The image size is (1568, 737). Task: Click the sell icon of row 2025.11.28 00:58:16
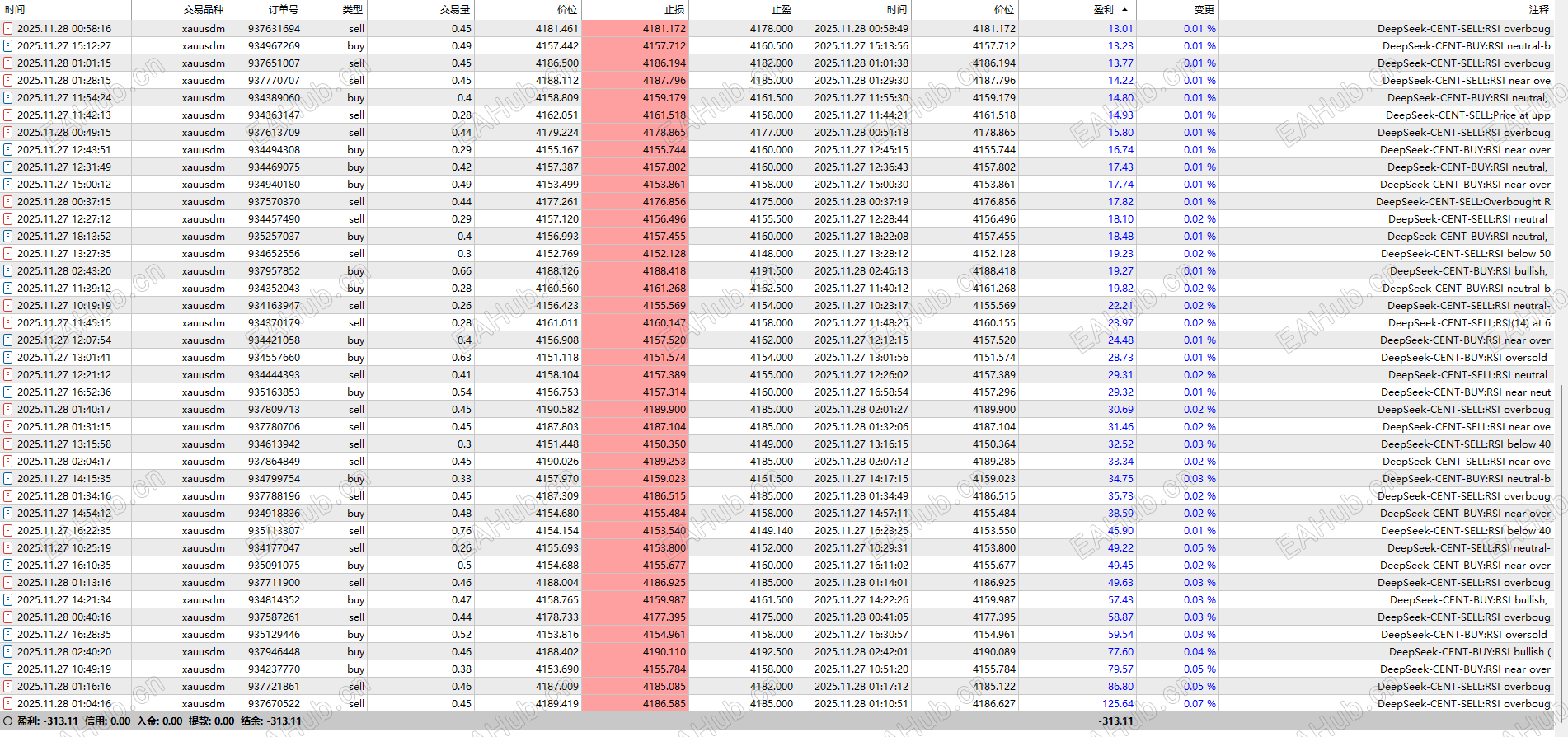pyautogui.click(x=7, y=28)
